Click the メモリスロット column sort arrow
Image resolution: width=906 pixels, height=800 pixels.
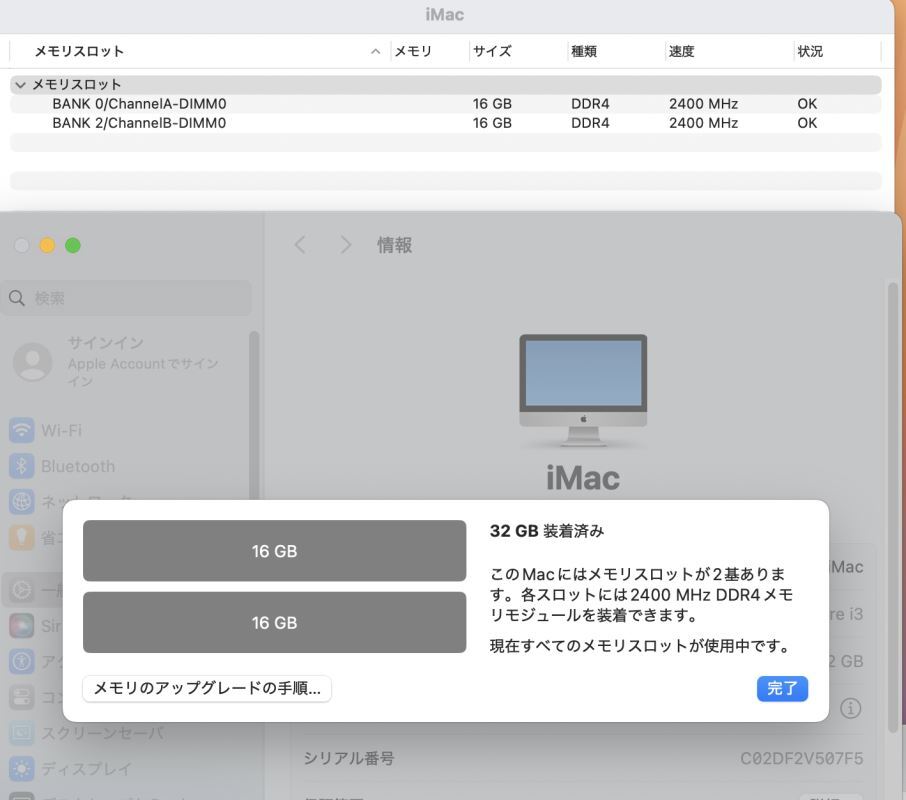point(374,49)
